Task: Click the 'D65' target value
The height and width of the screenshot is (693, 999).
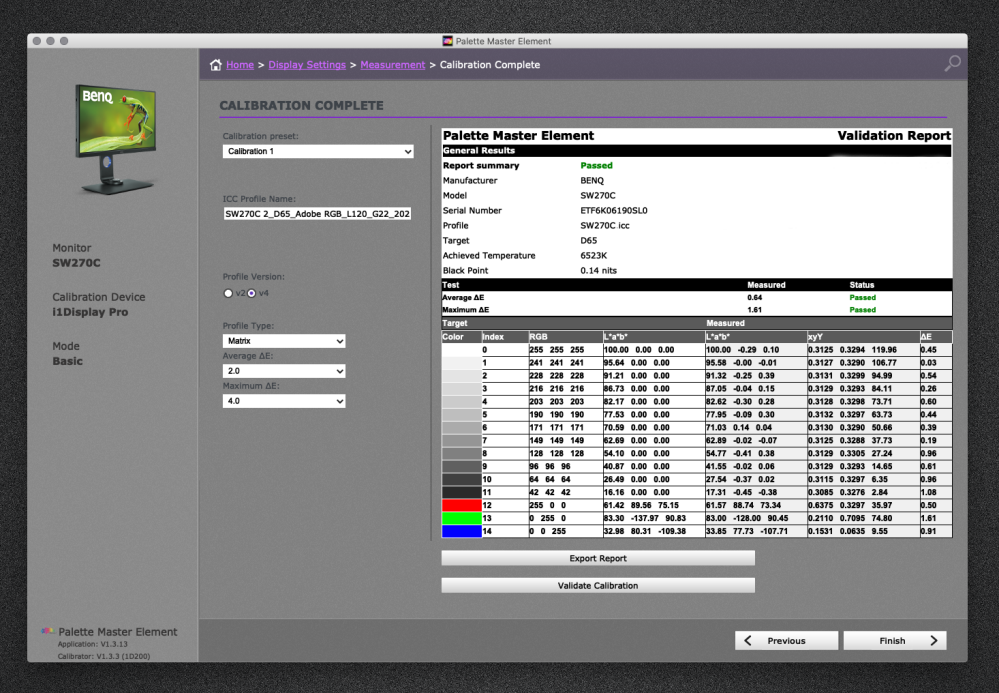Action: tap(589, 240)
